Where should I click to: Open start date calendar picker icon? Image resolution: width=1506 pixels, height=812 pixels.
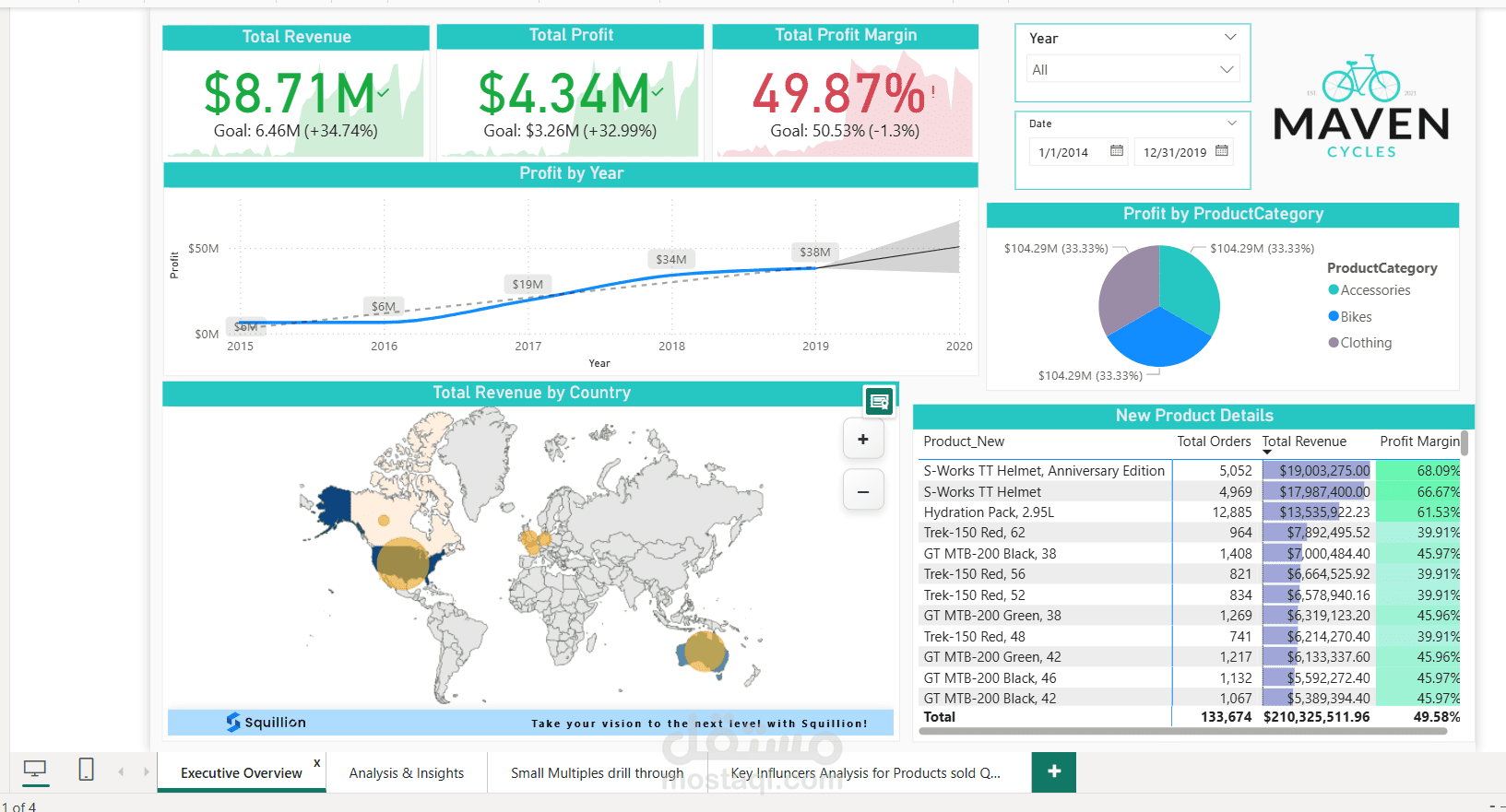tap(1117, 151)
